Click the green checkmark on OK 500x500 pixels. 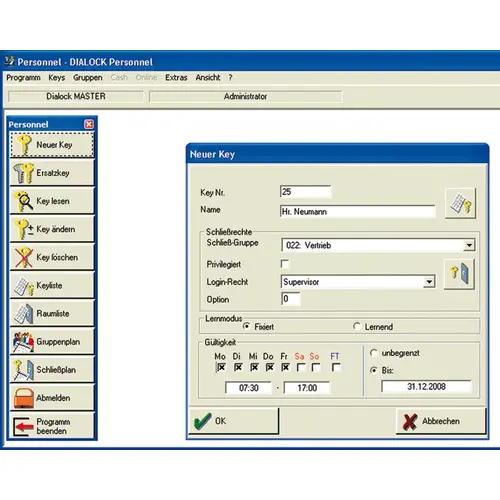click(x=202, y=421)
